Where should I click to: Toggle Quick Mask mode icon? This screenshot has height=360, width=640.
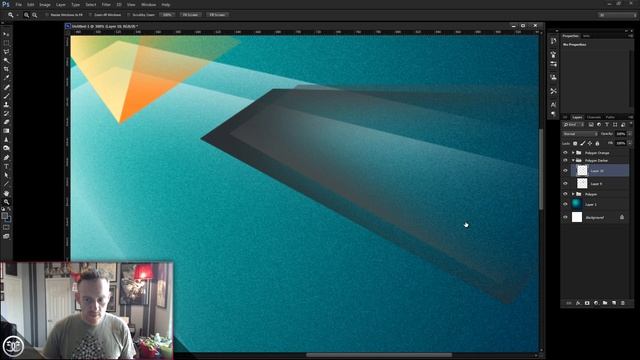tap(6, 228)
